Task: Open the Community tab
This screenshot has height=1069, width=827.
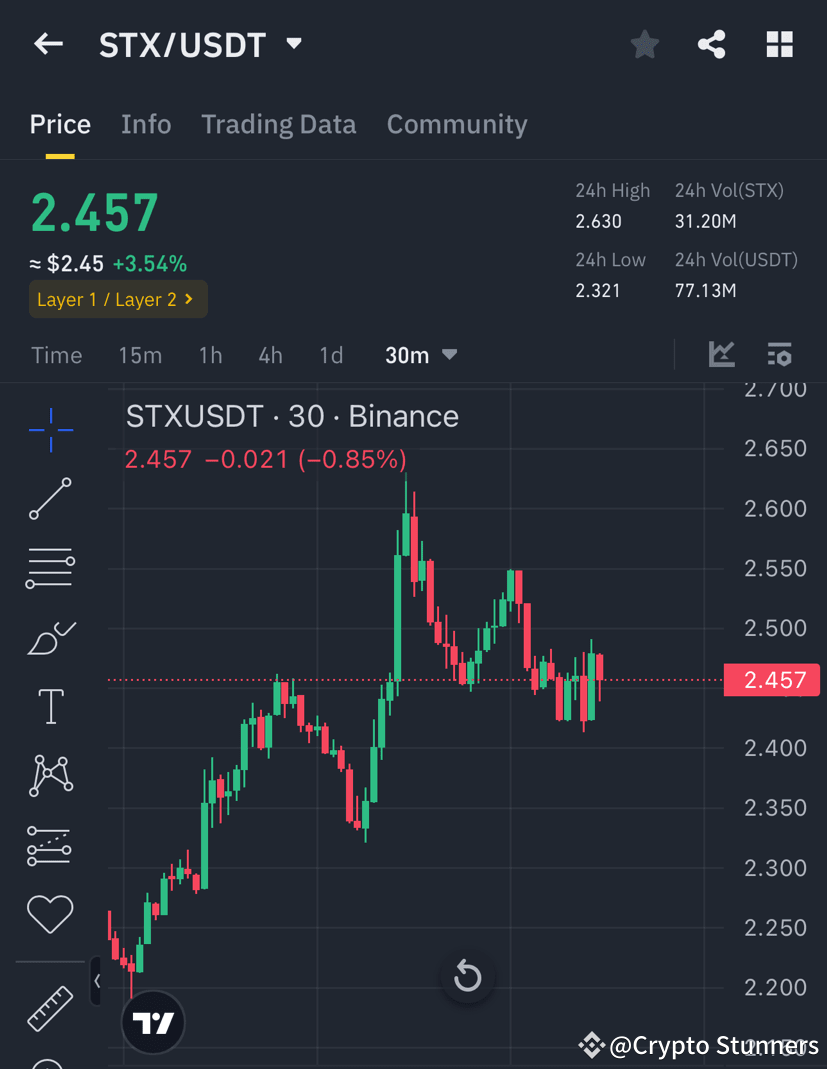Action: (x=457, y=124)
